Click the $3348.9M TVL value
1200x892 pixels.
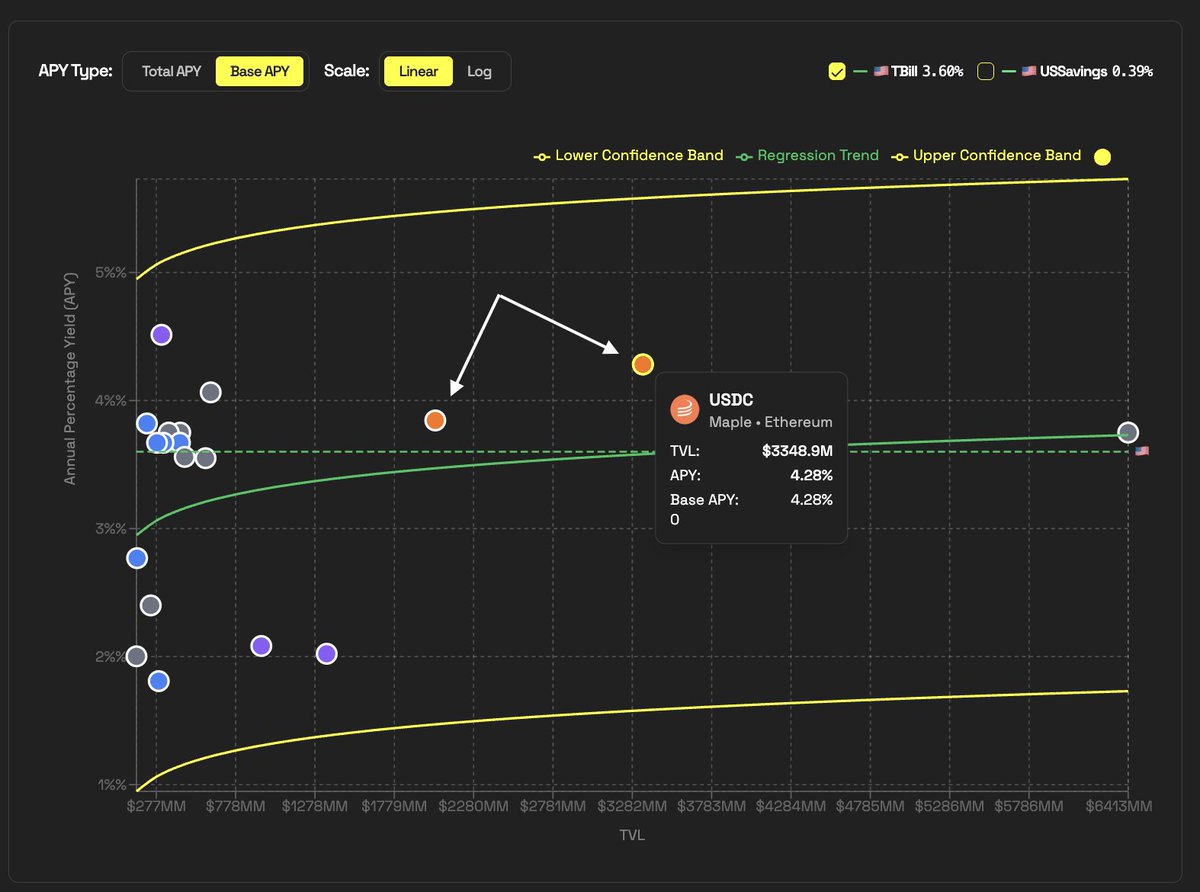(x=797, y=451)
